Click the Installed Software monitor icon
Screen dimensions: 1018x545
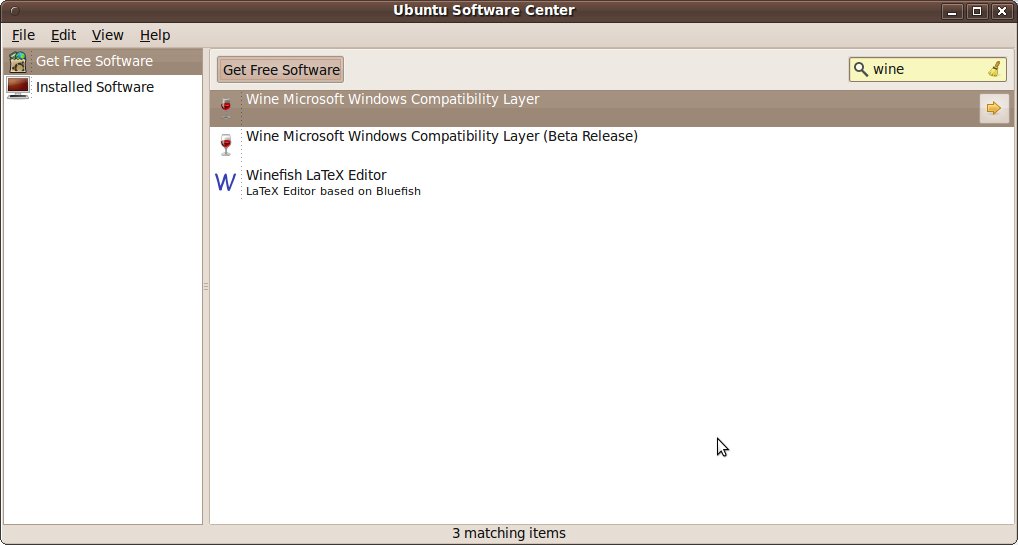tap(18, 87)
